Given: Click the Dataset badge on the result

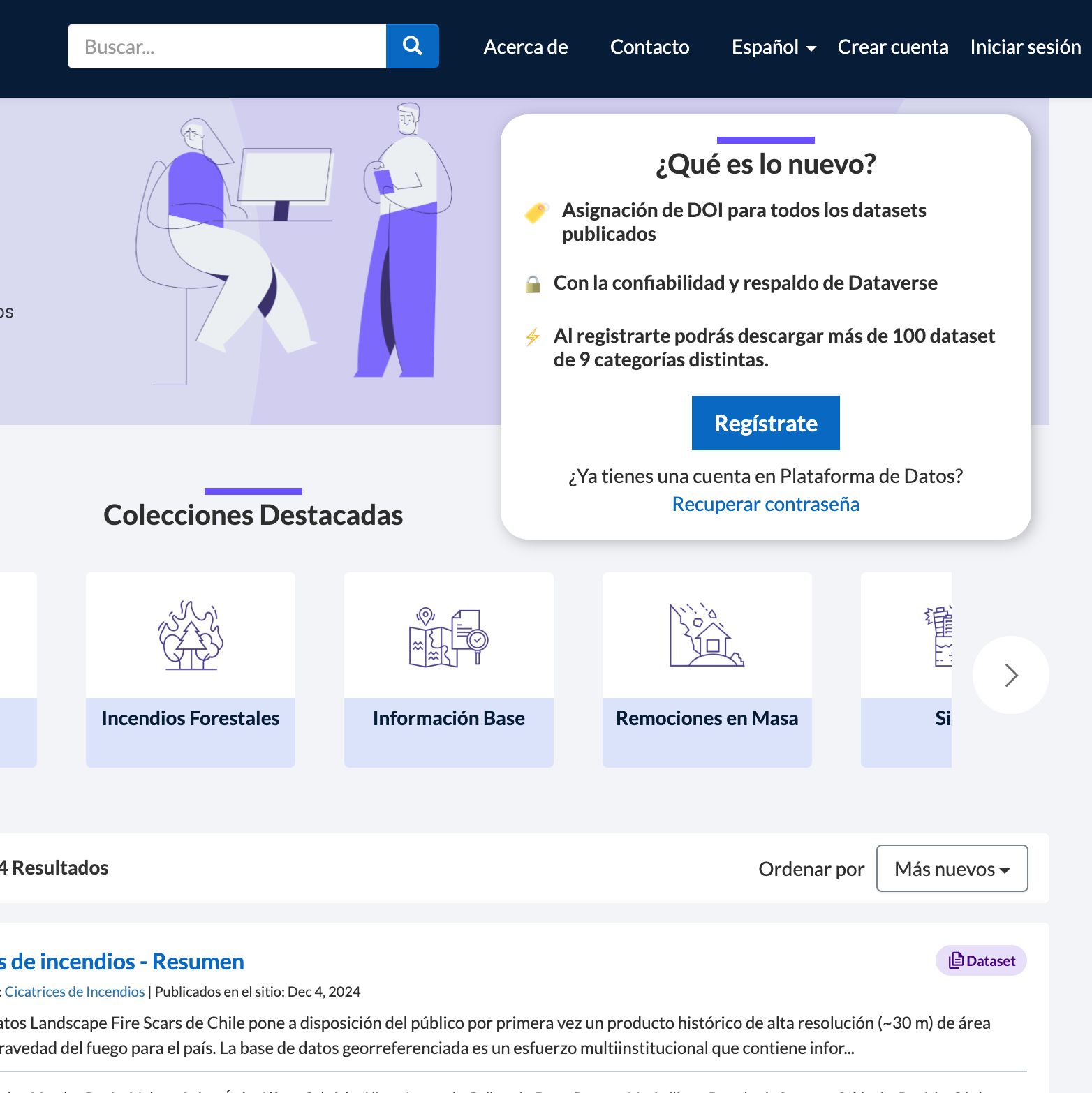Looking at the screenshot, I should [981, 960].
